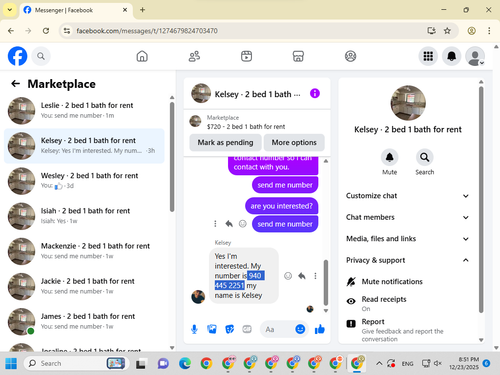Open the Video (Watch) icon
This screenshot has height=375, width=500.
tap(246, 56)
